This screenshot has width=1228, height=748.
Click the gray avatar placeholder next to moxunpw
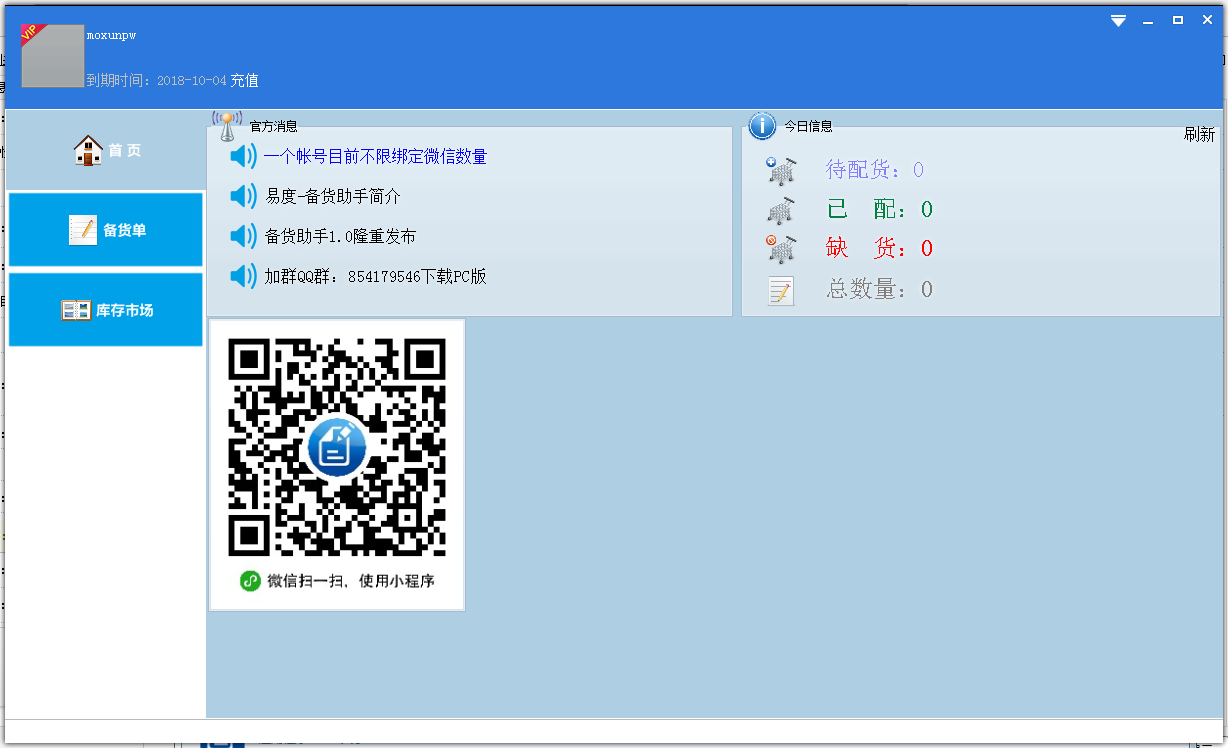(x=53, y=57)
